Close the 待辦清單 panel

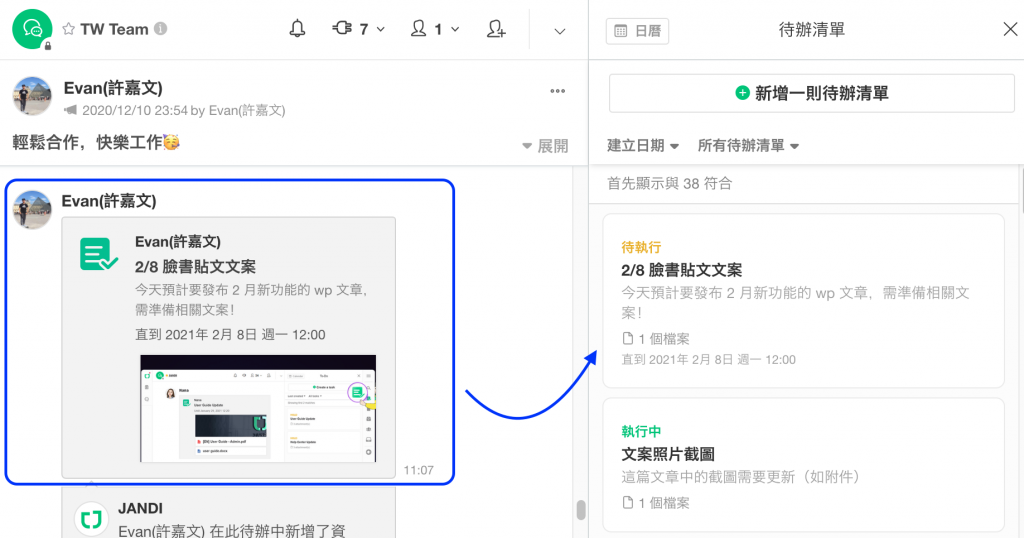coord(1009,30)
